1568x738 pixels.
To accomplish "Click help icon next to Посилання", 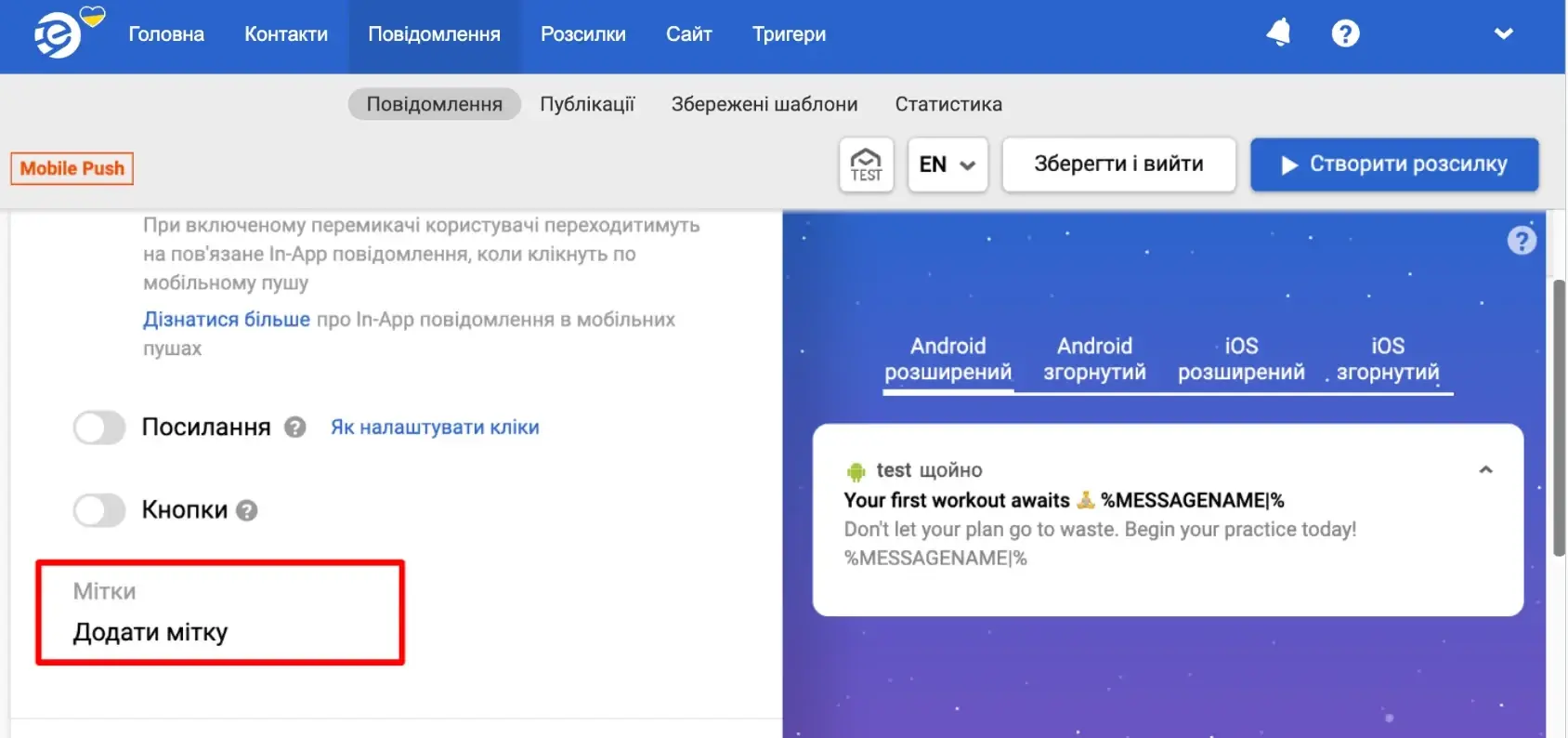I will tap(295, 428).
